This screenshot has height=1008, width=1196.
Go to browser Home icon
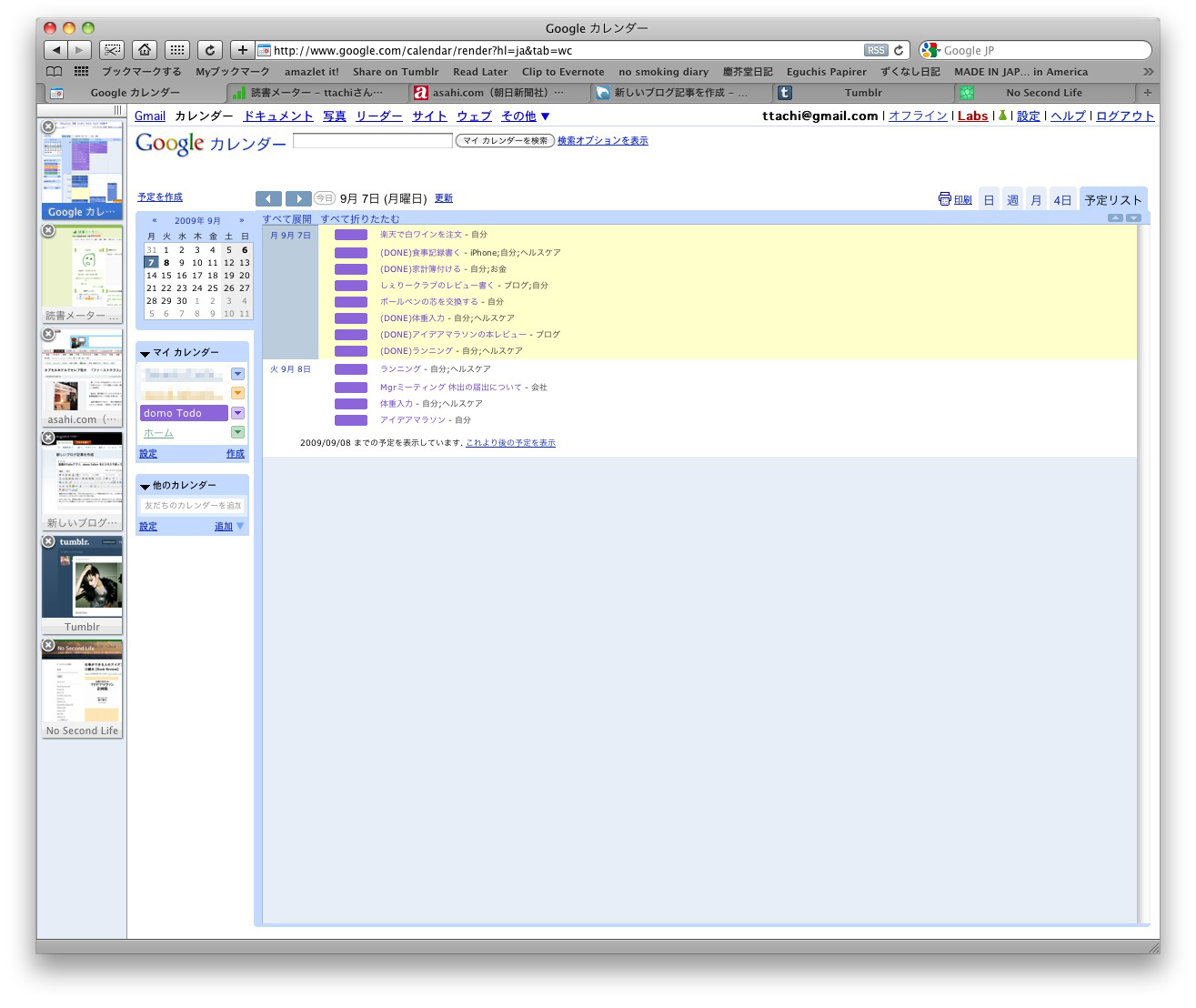click(145, 50)
